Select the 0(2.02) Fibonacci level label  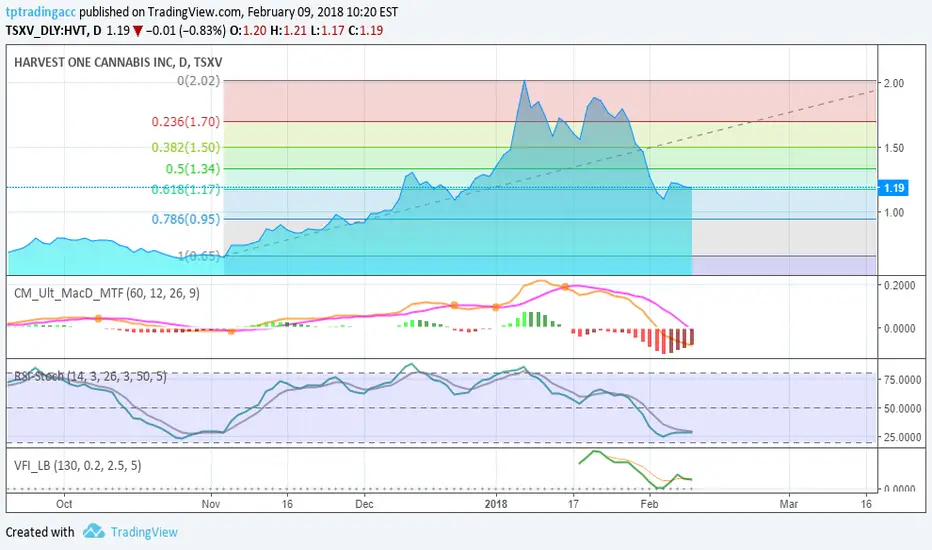(x=199, y=80)
